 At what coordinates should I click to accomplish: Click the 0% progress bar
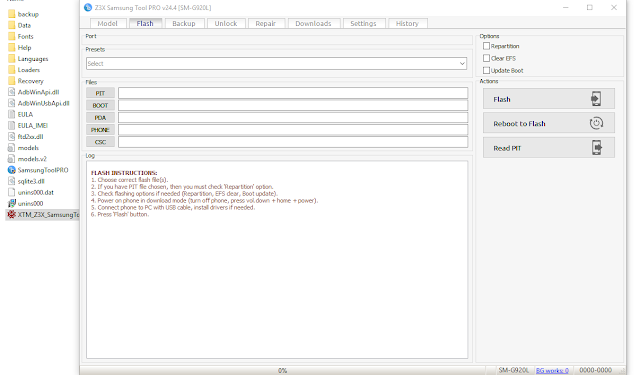click(x=282, y=371)
